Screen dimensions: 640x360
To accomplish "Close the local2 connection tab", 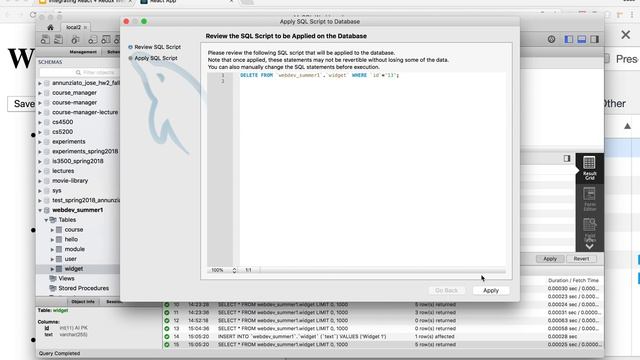I will point(85,27).
